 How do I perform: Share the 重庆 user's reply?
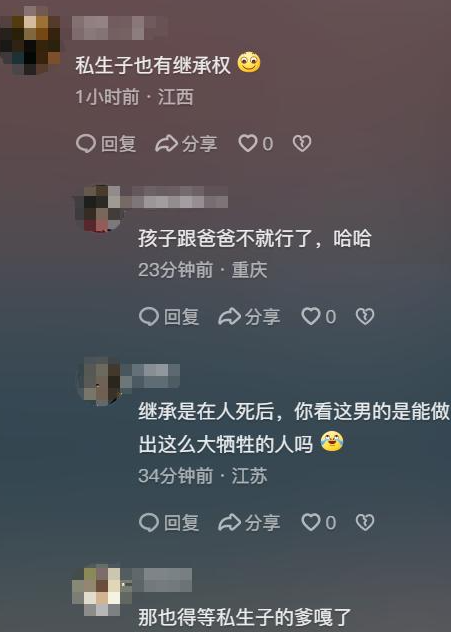(x=249, y=316)
